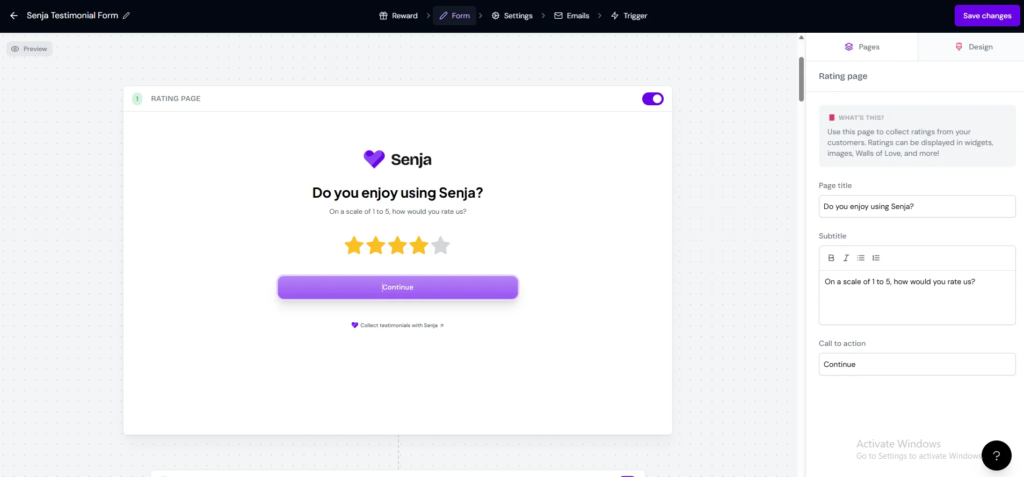Click the Preview eye button
Image resolution: width=1024 pixels, height=477 pixels.
click(29, 48)
